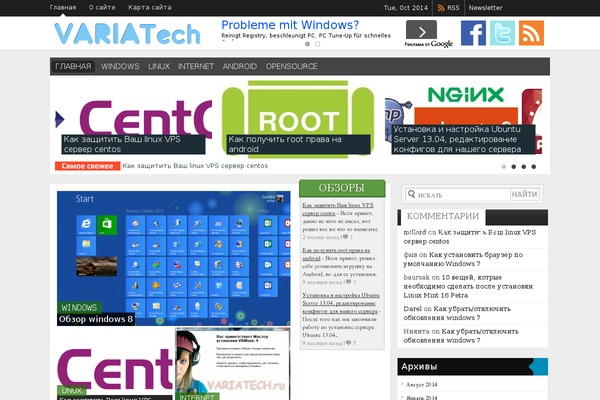Click the search magnifier icon
Image resolution: width=600 pixels, height=400 pixels.
(411, 194)
